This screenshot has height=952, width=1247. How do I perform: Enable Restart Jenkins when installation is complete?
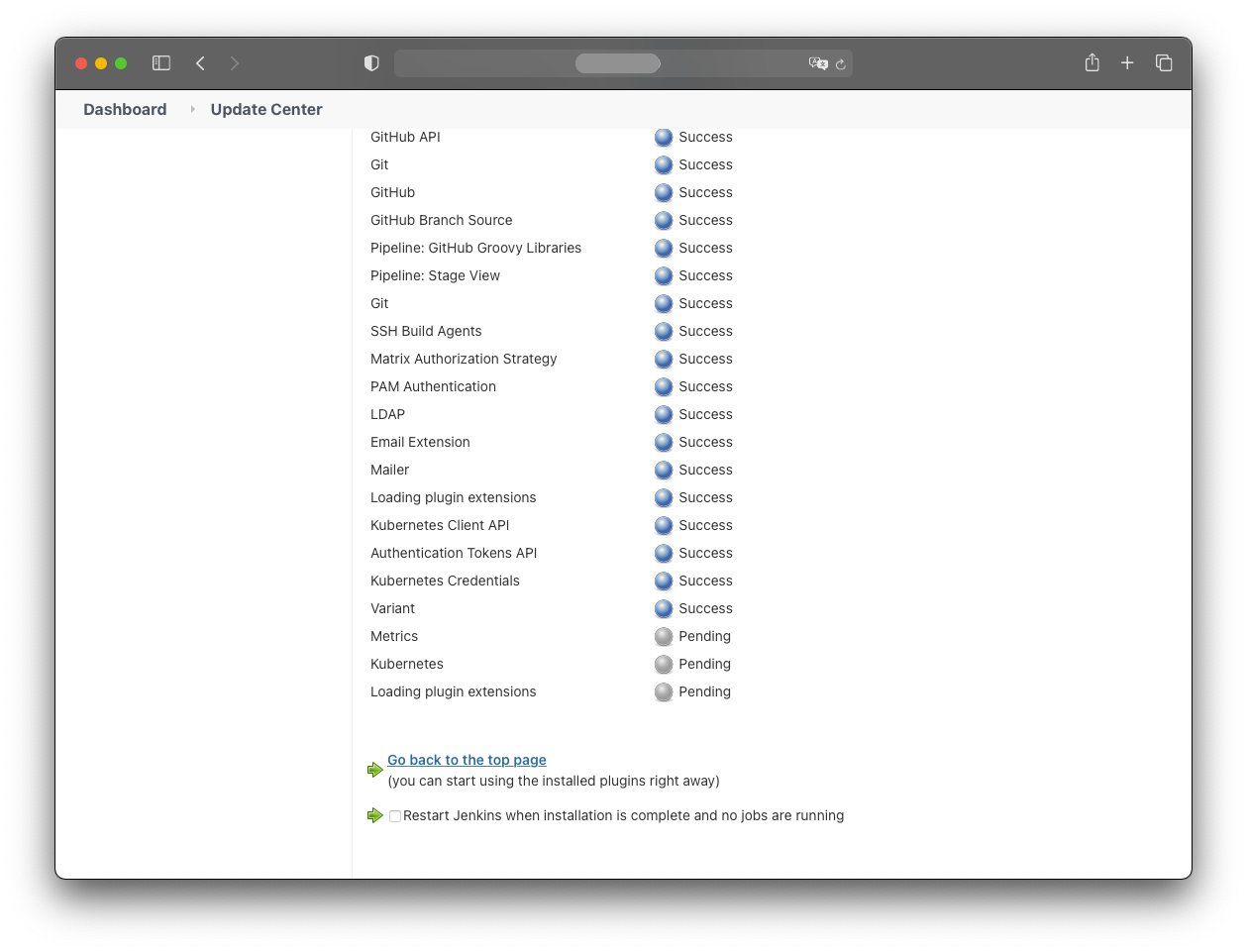(x=395, y=816)
